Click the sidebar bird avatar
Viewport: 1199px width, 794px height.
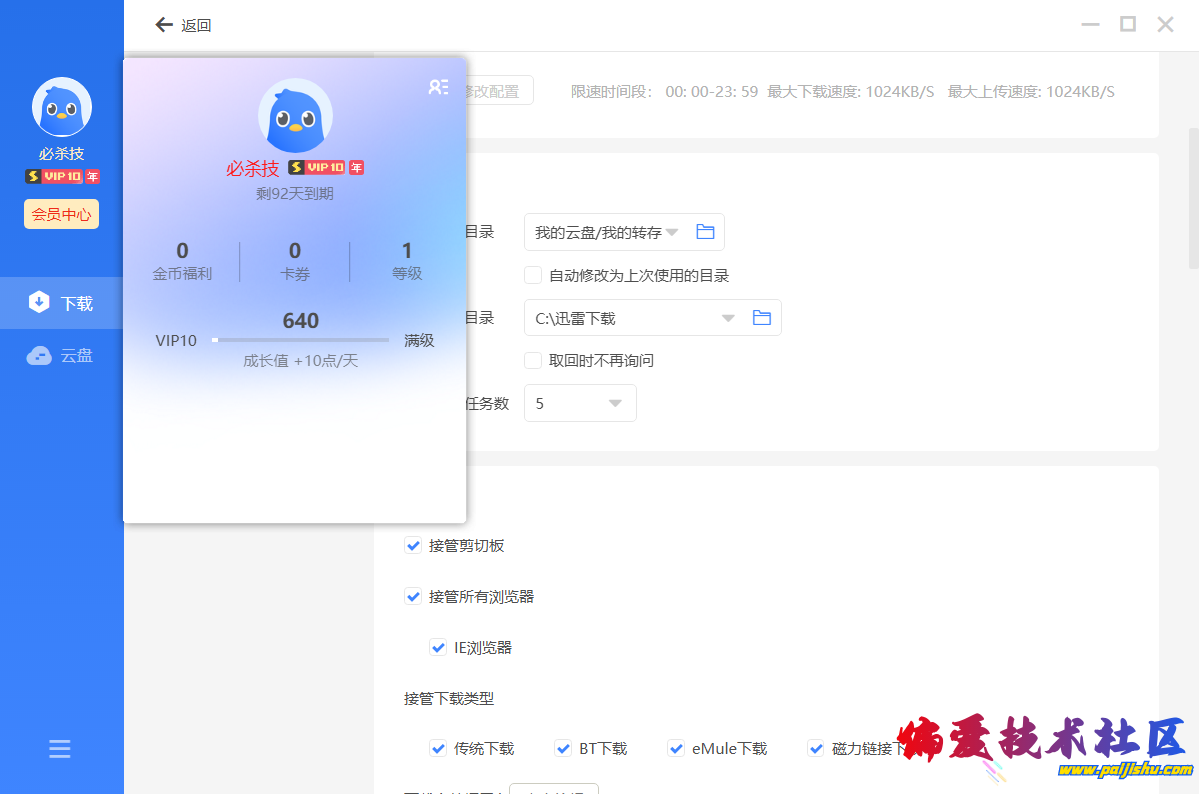[x=62, y=107]
